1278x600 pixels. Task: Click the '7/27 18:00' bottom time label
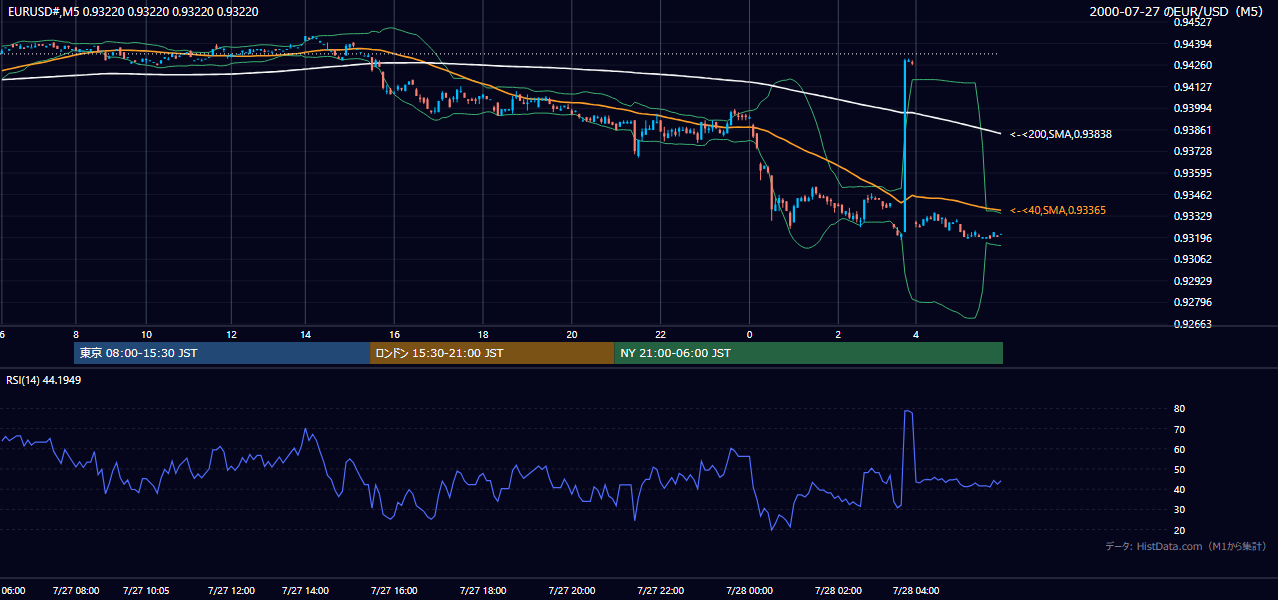(x=482, y=591)
